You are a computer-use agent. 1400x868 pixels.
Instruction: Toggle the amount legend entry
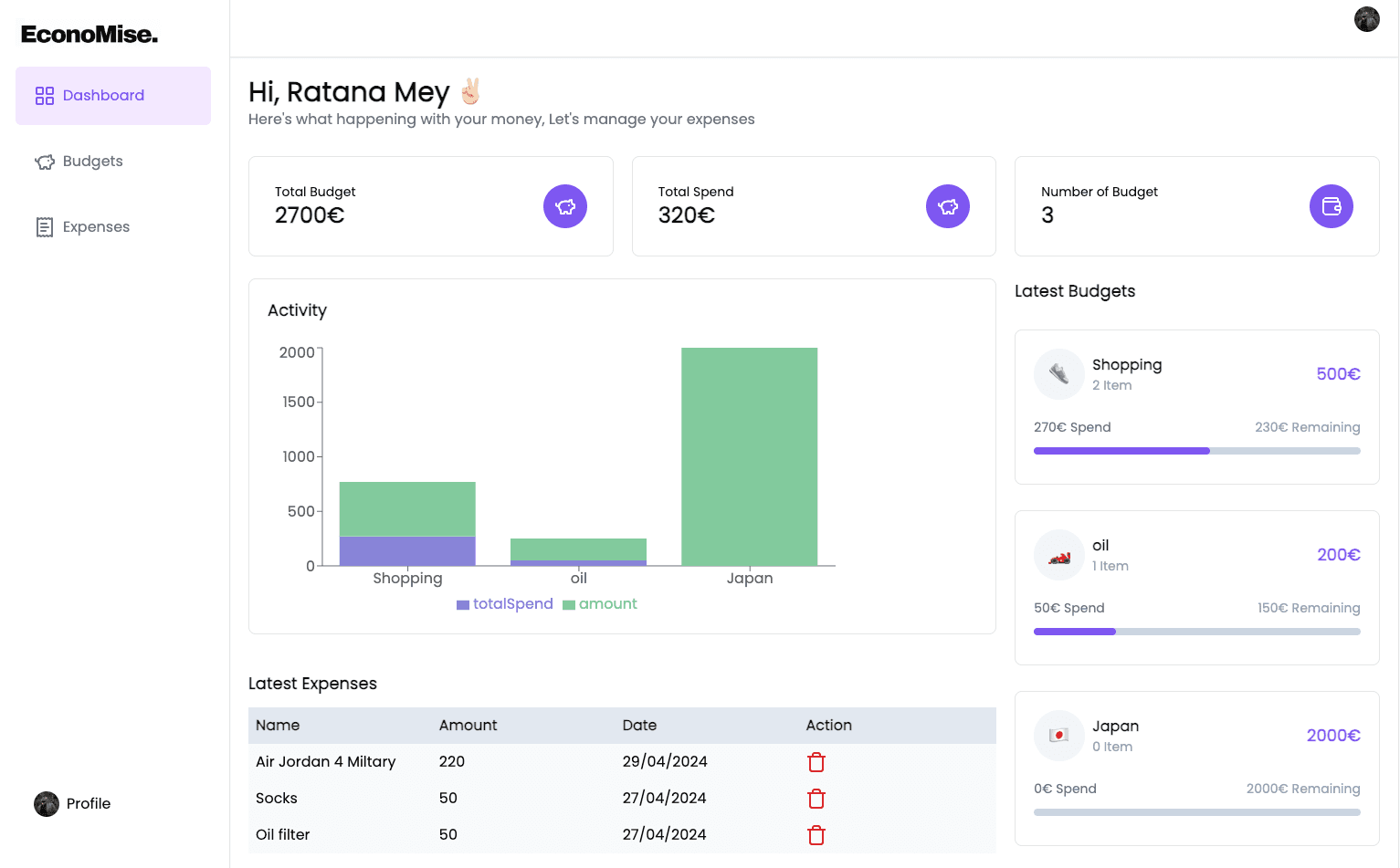point(600,604)
